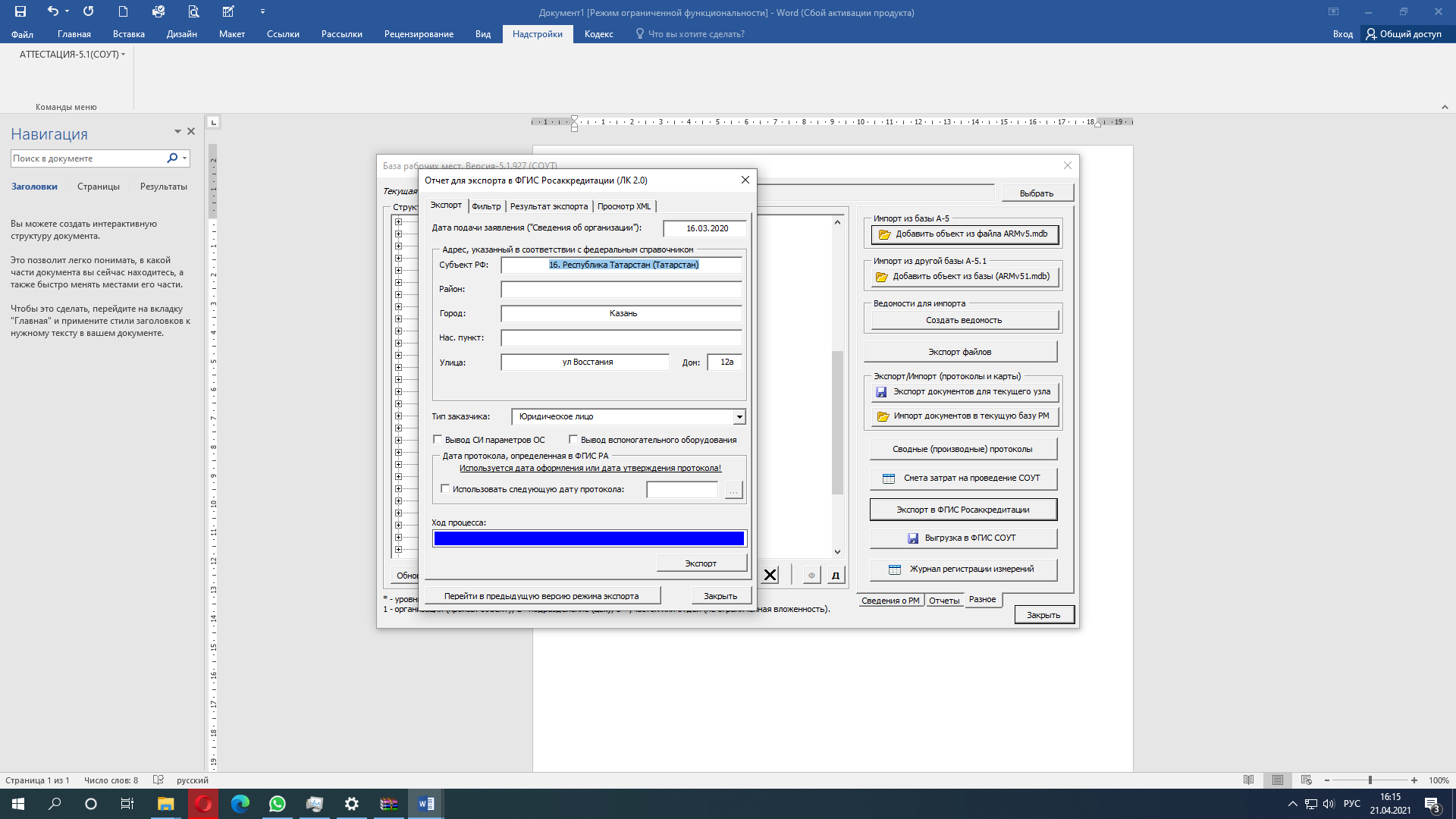Open the Результат экспорта tab
Screen dimensions: 1456x819
[x=549, y=206]
